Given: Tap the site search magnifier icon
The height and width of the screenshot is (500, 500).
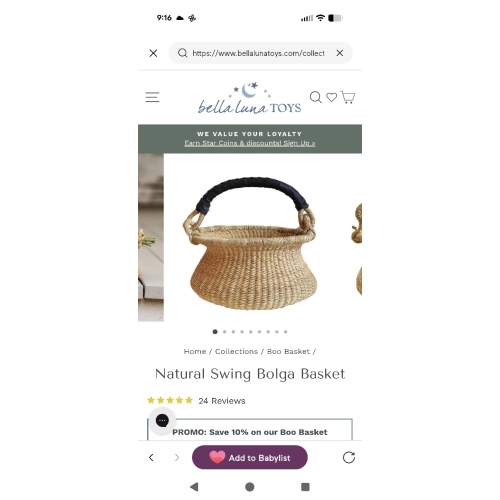Looking at the screenshot, I should point(315,97).
